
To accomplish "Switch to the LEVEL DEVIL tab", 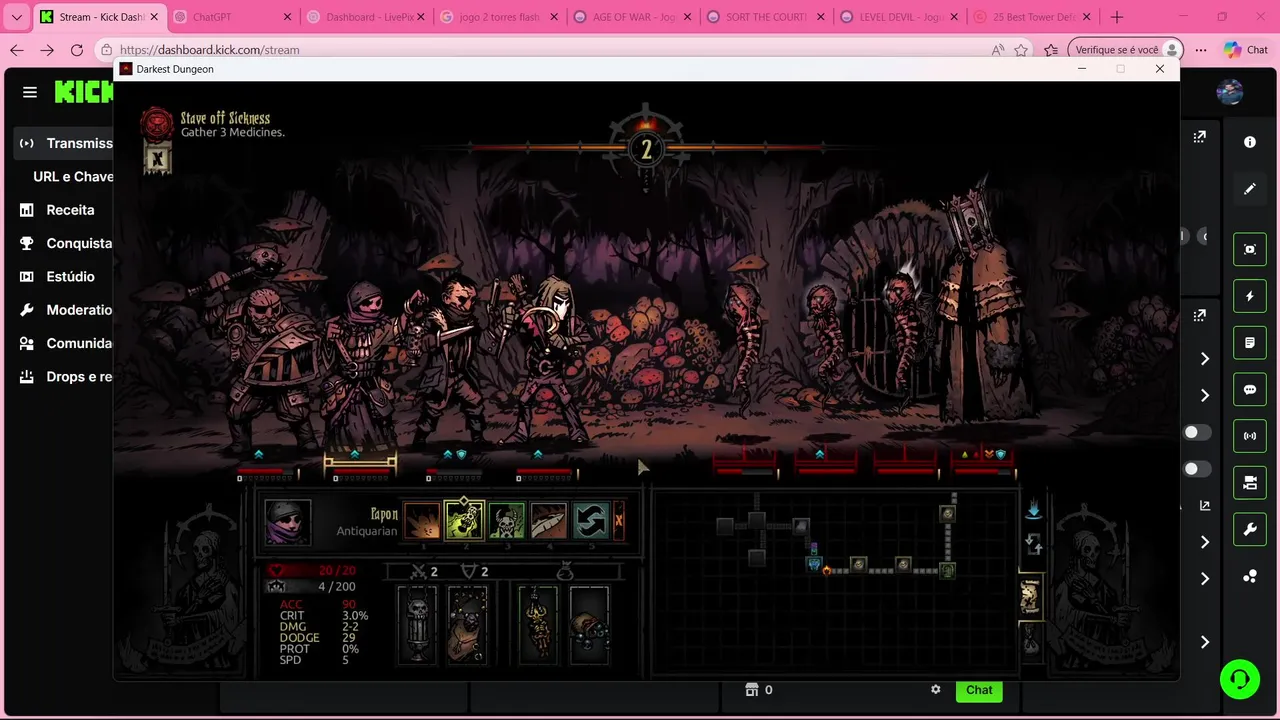I will pyautogui.click(x=899, y=17).
